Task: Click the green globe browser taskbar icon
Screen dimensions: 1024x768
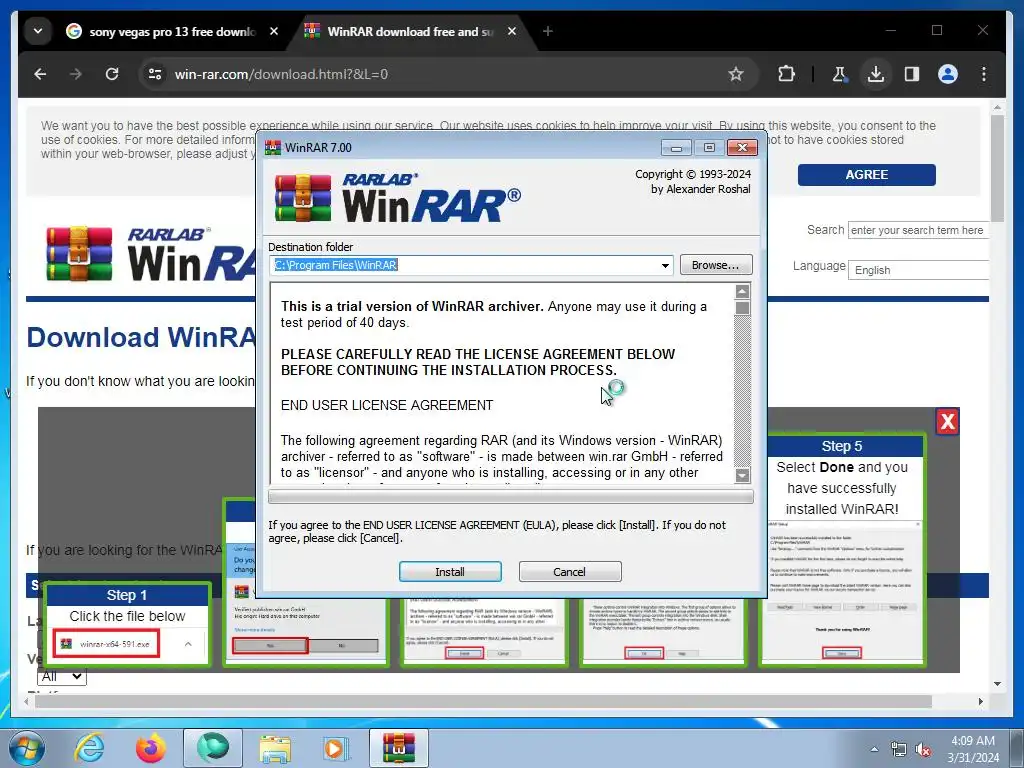Action: click(213, 748)
